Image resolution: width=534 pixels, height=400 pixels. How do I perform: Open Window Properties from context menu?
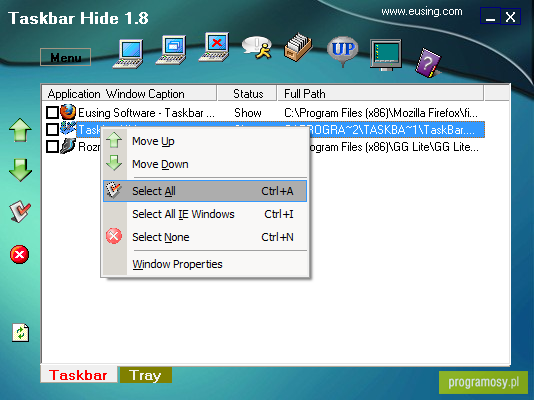point(205,264)
